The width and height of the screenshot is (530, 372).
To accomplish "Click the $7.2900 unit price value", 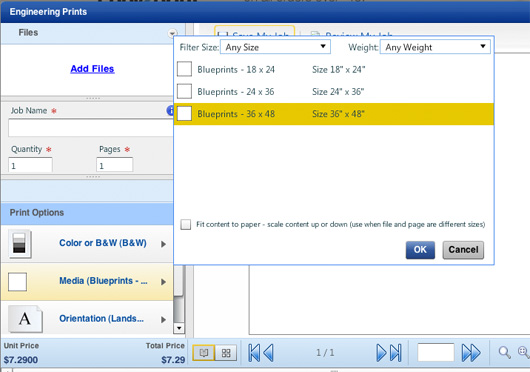I will [21, 360].
